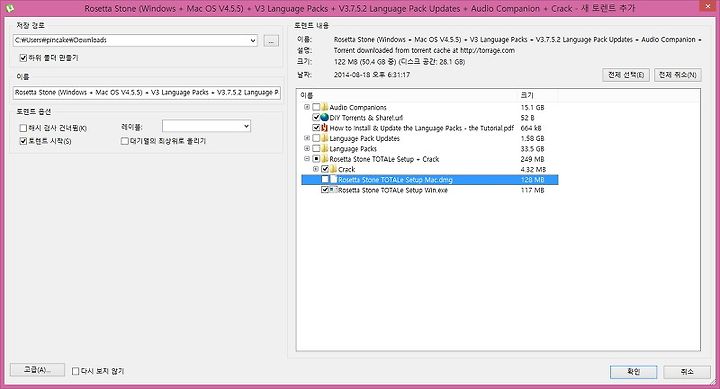
Task: Click the 52 B size value
Action: (x=528, y=118)
